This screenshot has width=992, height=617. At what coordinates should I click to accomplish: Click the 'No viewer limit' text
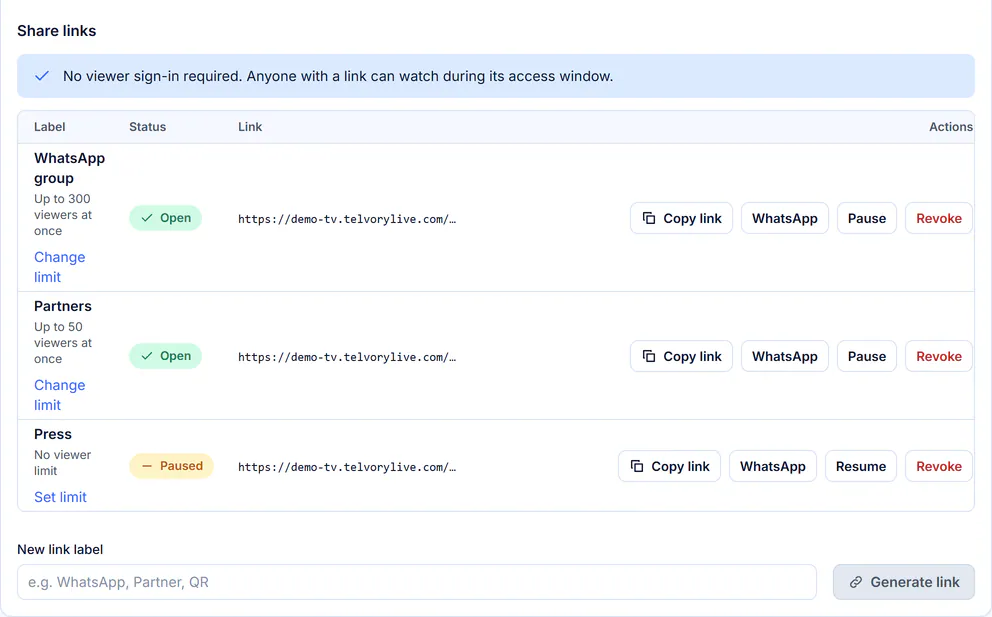coord(62,463)
